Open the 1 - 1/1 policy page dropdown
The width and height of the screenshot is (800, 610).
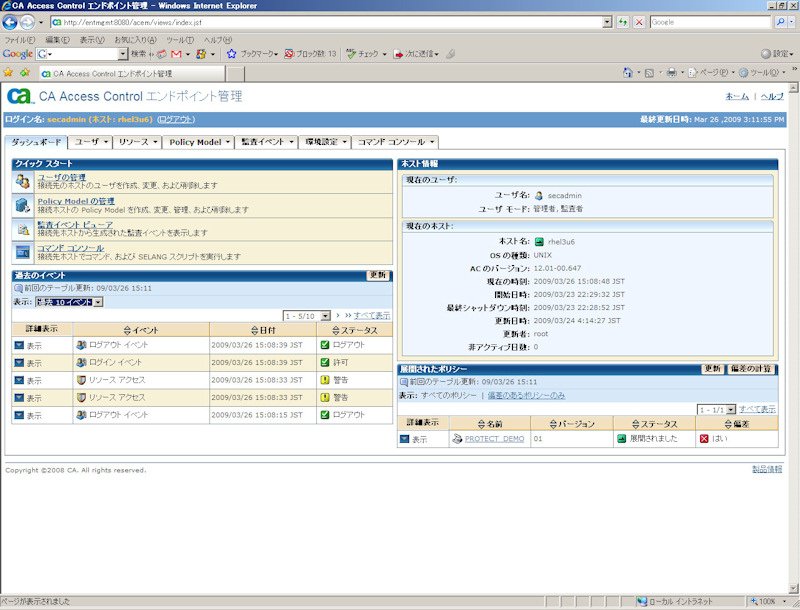(x=717, y=410)
